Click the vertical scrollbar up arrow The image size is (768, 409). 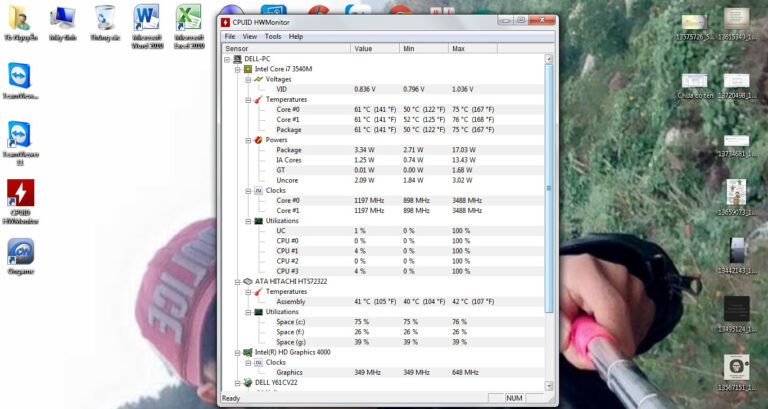(549, 59)
